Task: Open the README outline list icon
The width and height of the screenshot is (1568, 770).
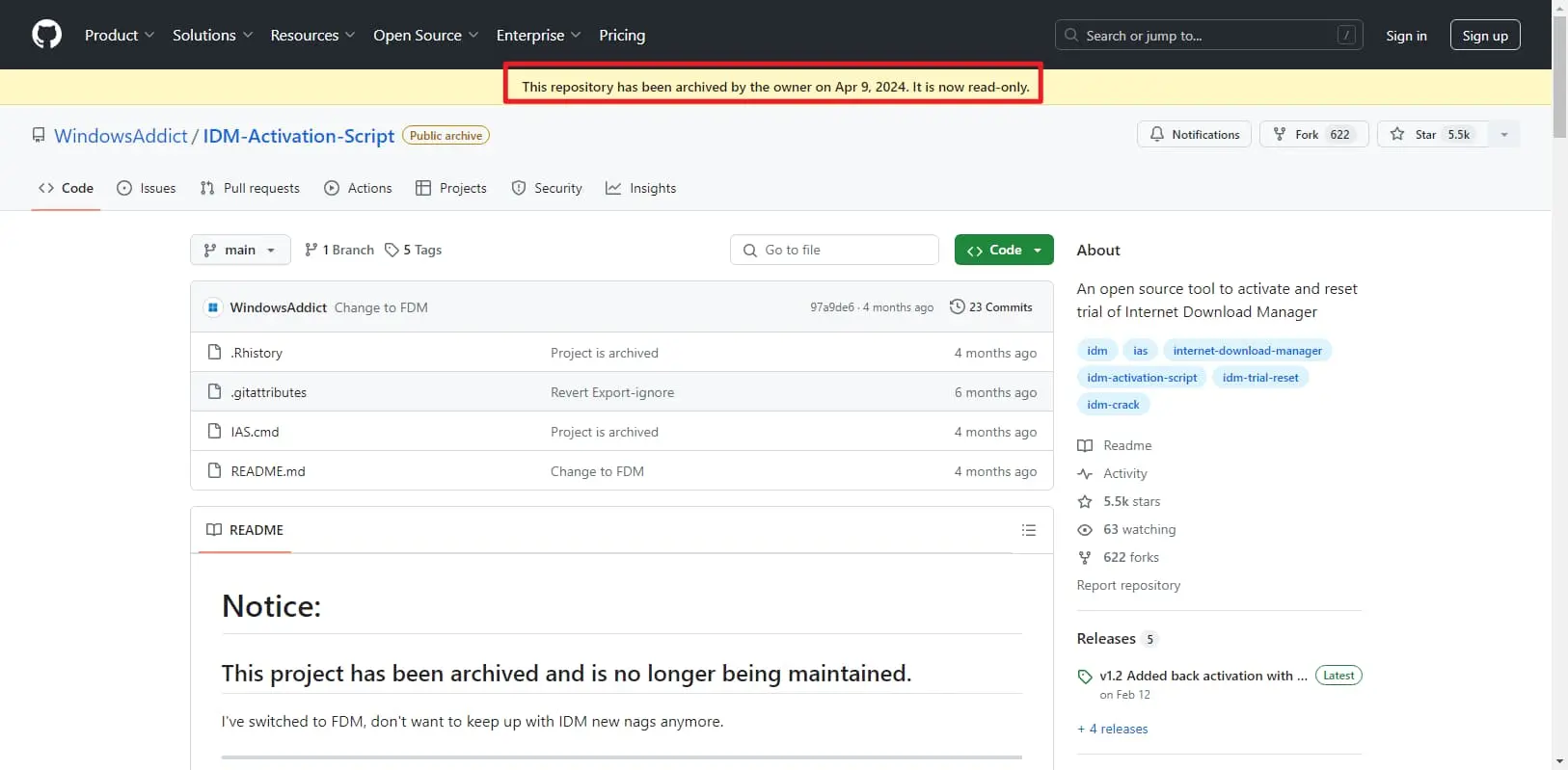Action: (x=1029, y=530)
